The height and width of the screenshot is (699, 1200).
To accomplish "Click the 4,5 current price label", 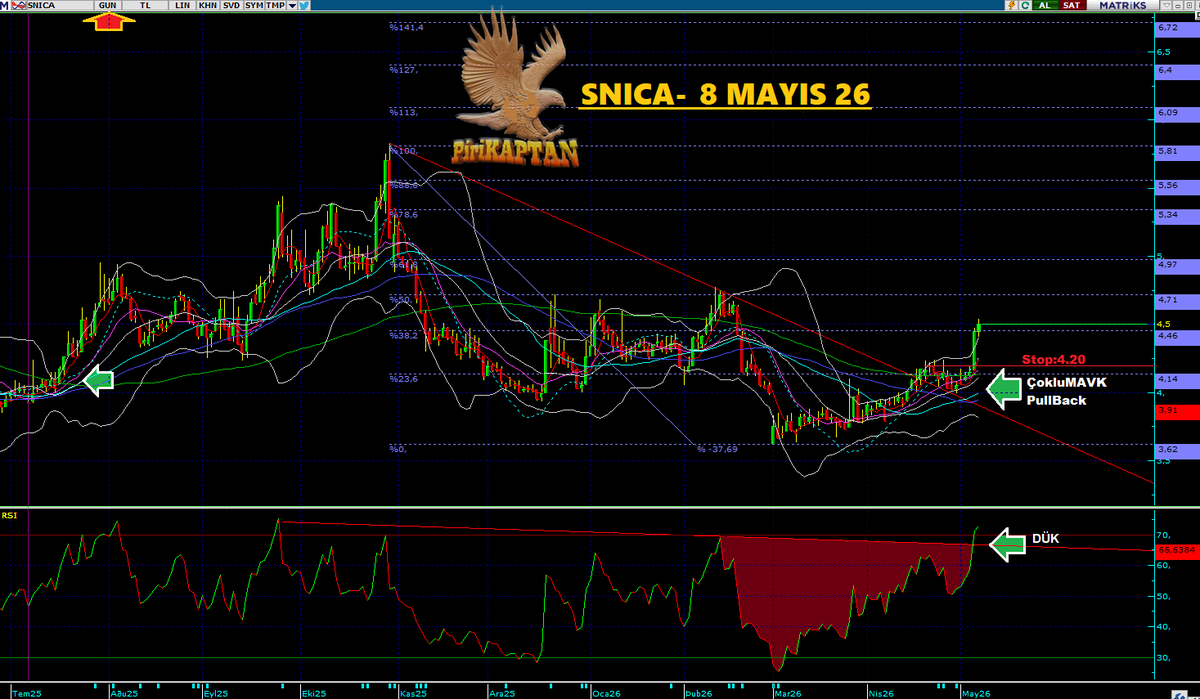I will (1163, 324).
